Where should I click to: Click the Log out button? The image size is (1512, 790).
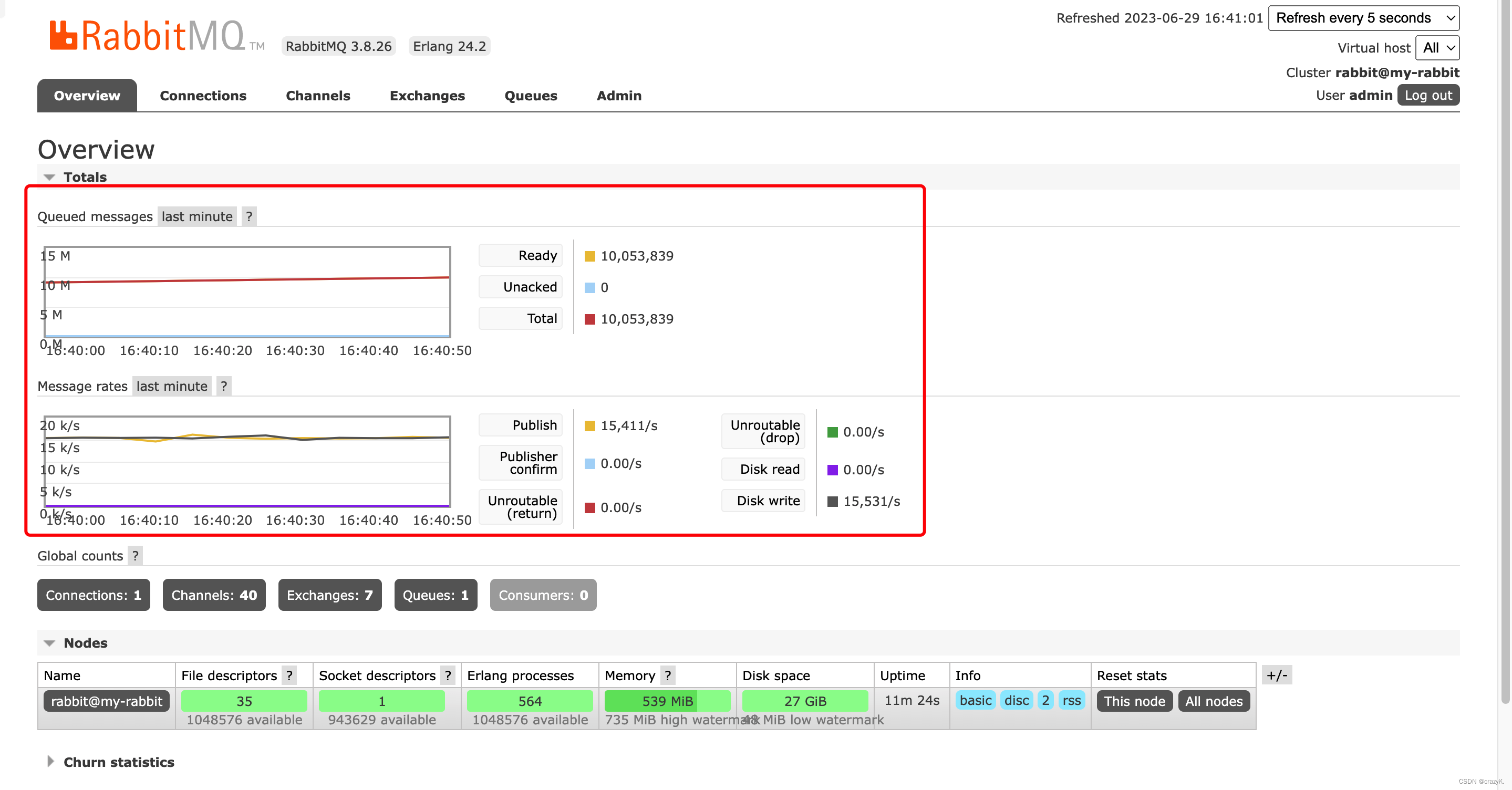click(1429, 95)
